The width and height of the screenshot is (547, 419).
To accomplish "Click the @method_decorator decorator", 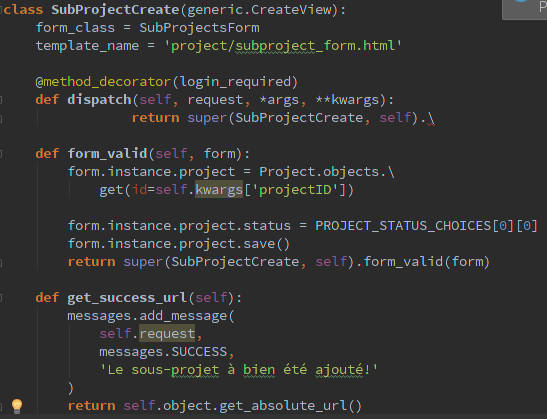I will pos(103,82).
